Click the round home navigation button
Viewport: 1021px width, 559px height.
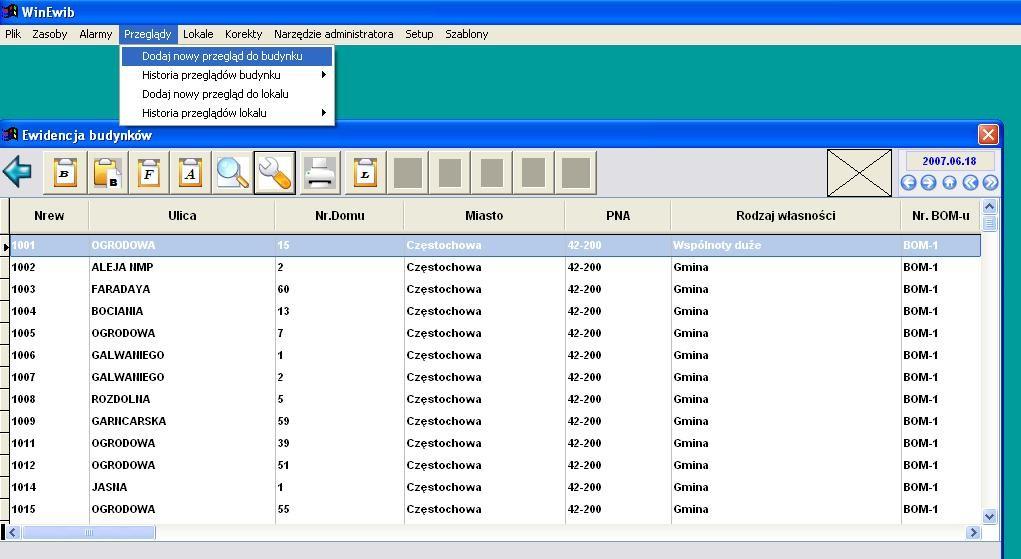(949, 183)
